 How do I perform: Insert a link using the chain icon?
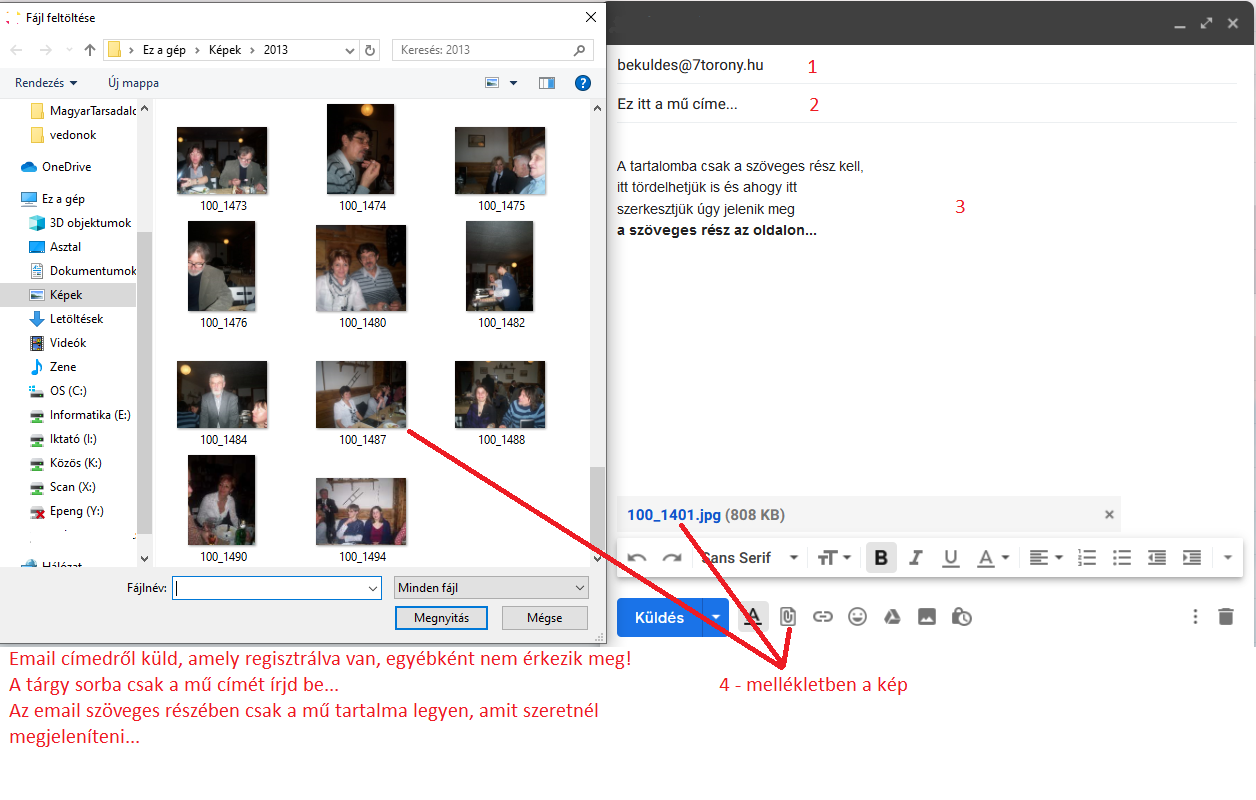[822, 617]
